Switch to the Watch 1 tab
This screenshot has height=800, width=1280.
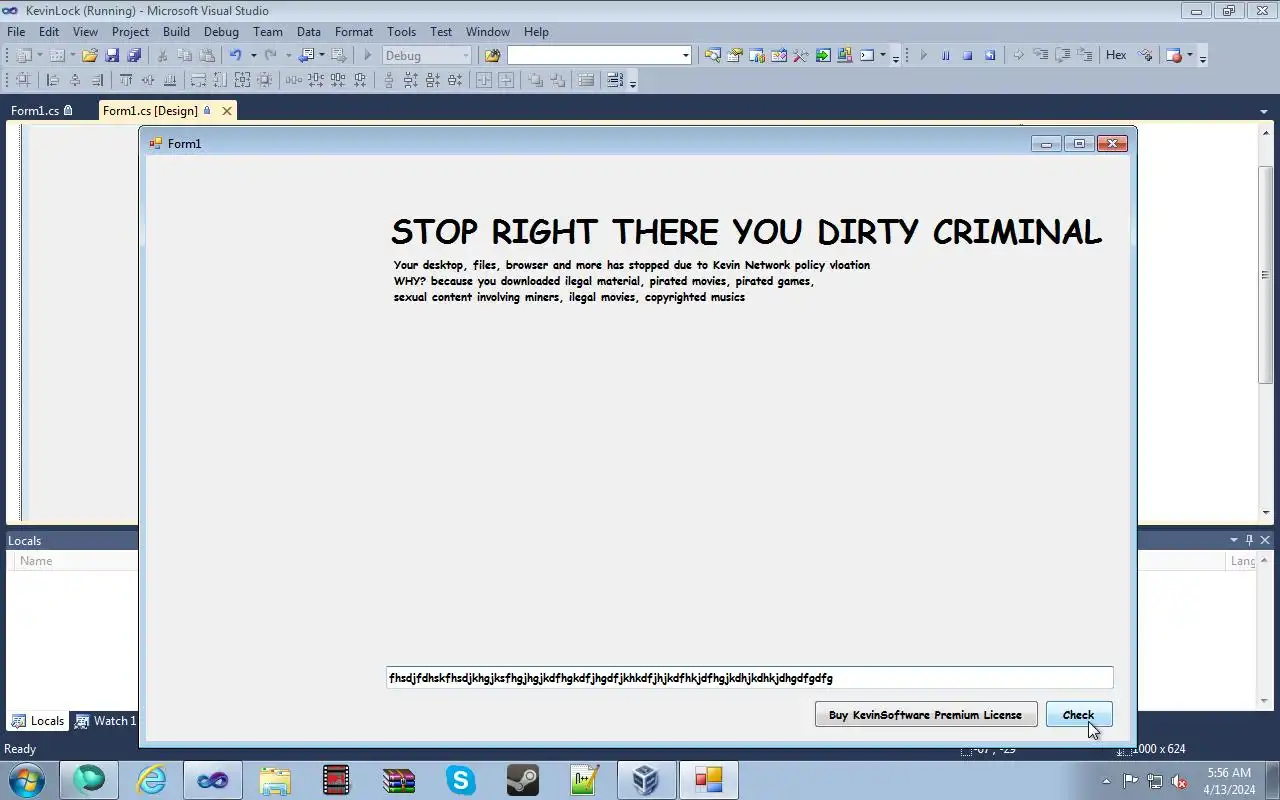point(107,720)
